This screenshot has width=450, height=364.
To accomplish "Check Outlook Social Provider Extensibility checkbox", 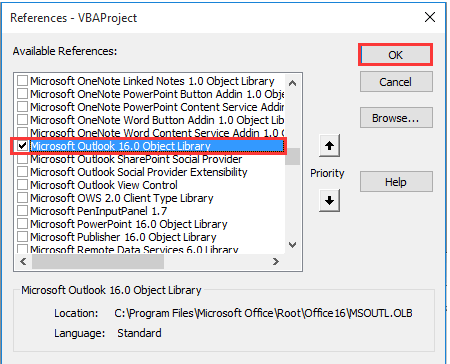I will coord(22,172).
